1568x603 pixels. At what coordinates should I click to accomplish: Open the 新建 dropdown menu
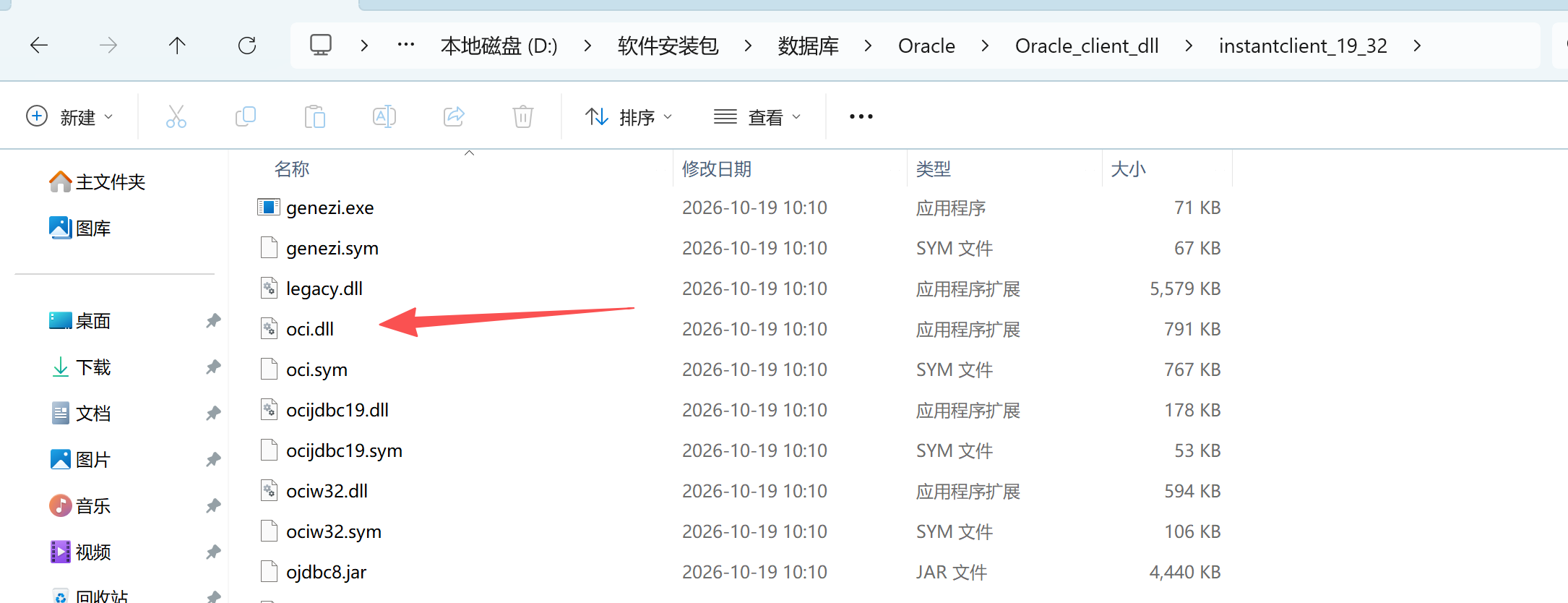[x=70, y=116]
